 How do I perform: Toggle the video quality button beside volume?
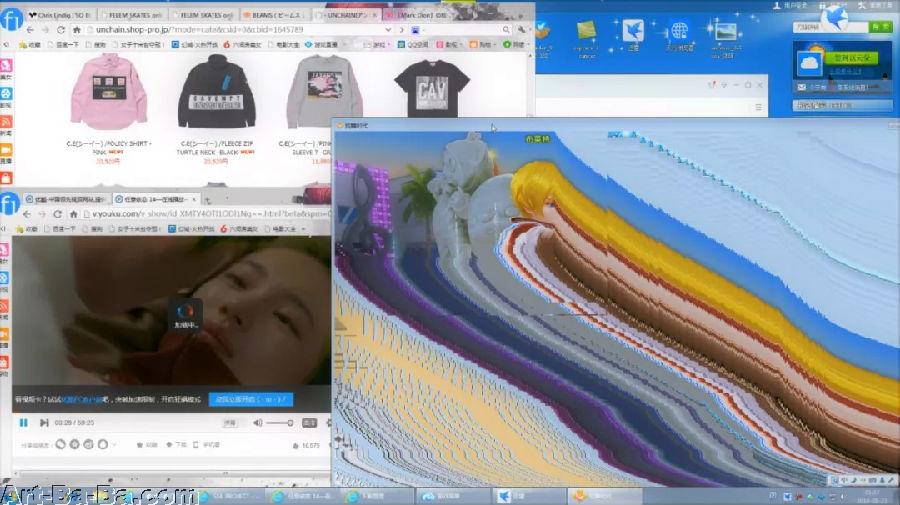pos(309,423)
